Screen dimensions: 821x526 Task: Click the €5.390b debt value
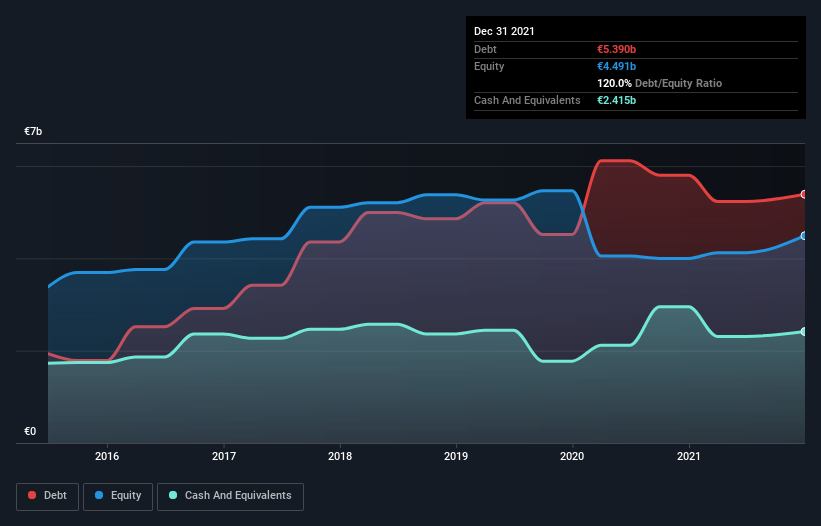coord(616,49)
